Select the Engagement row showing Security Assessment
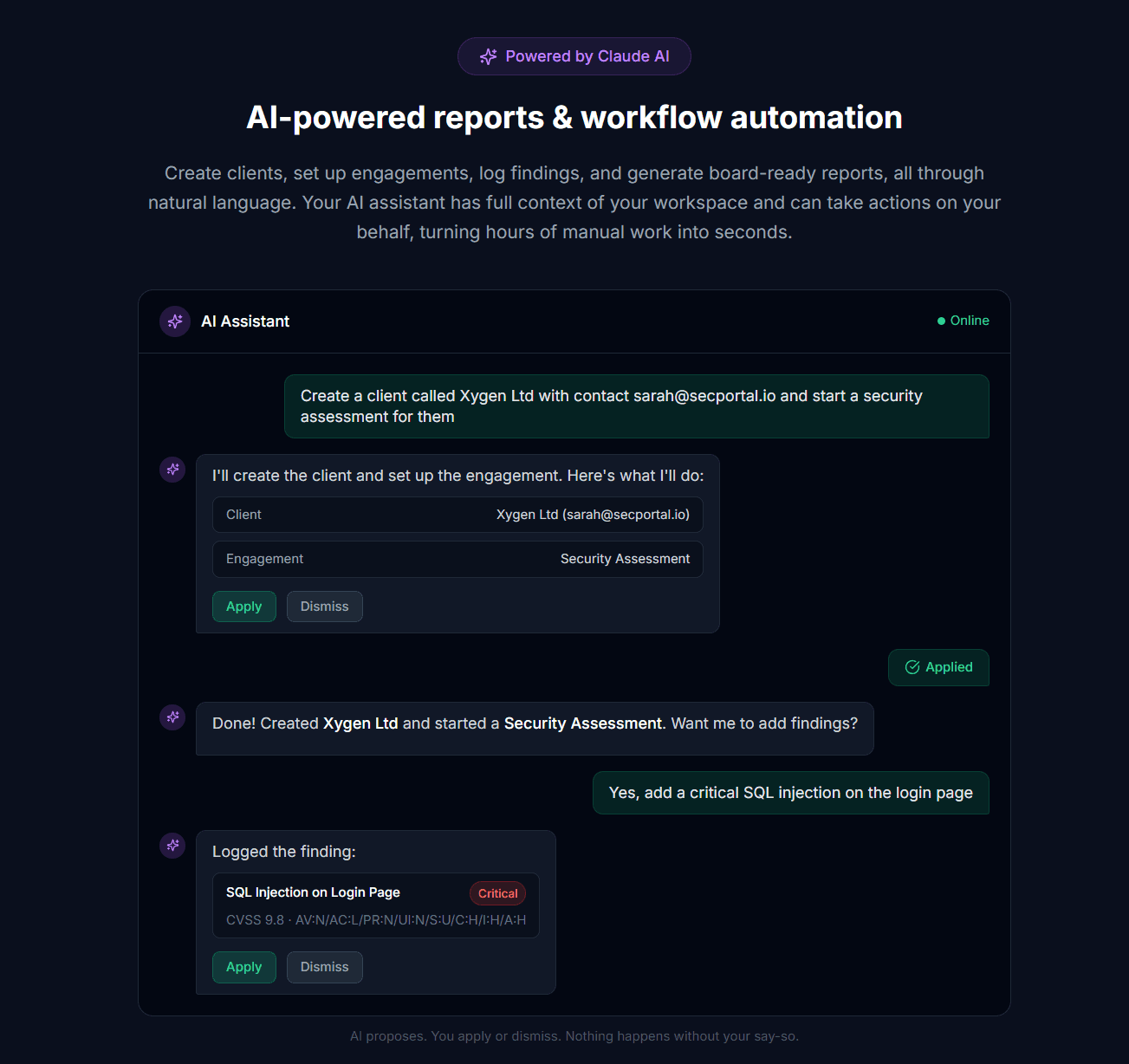The height and width of the screenshot is (1064, 1129). pos(457,559)
